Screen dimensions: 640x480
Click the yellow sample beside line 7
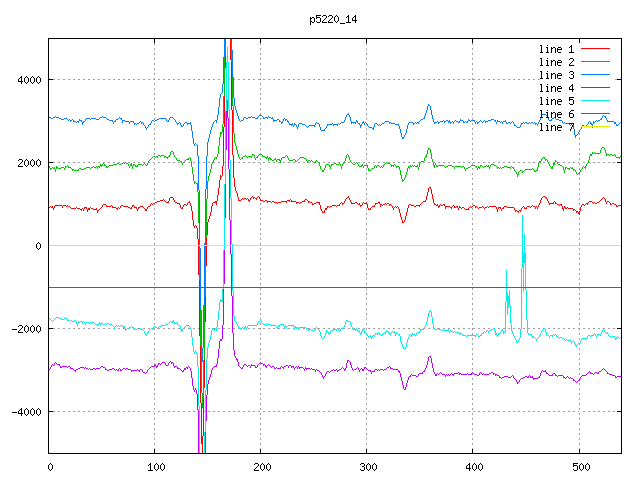pyautogui.click(x=595, y=127)
